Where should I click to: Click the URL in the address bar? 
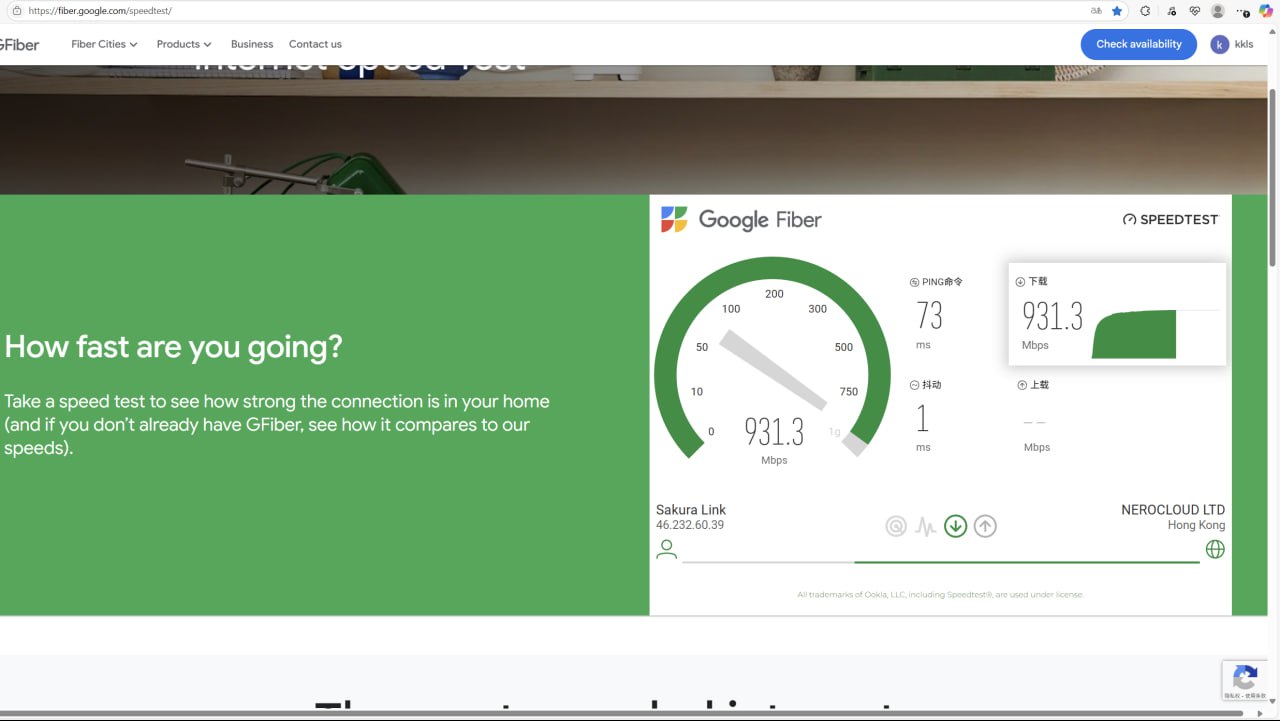100,11
